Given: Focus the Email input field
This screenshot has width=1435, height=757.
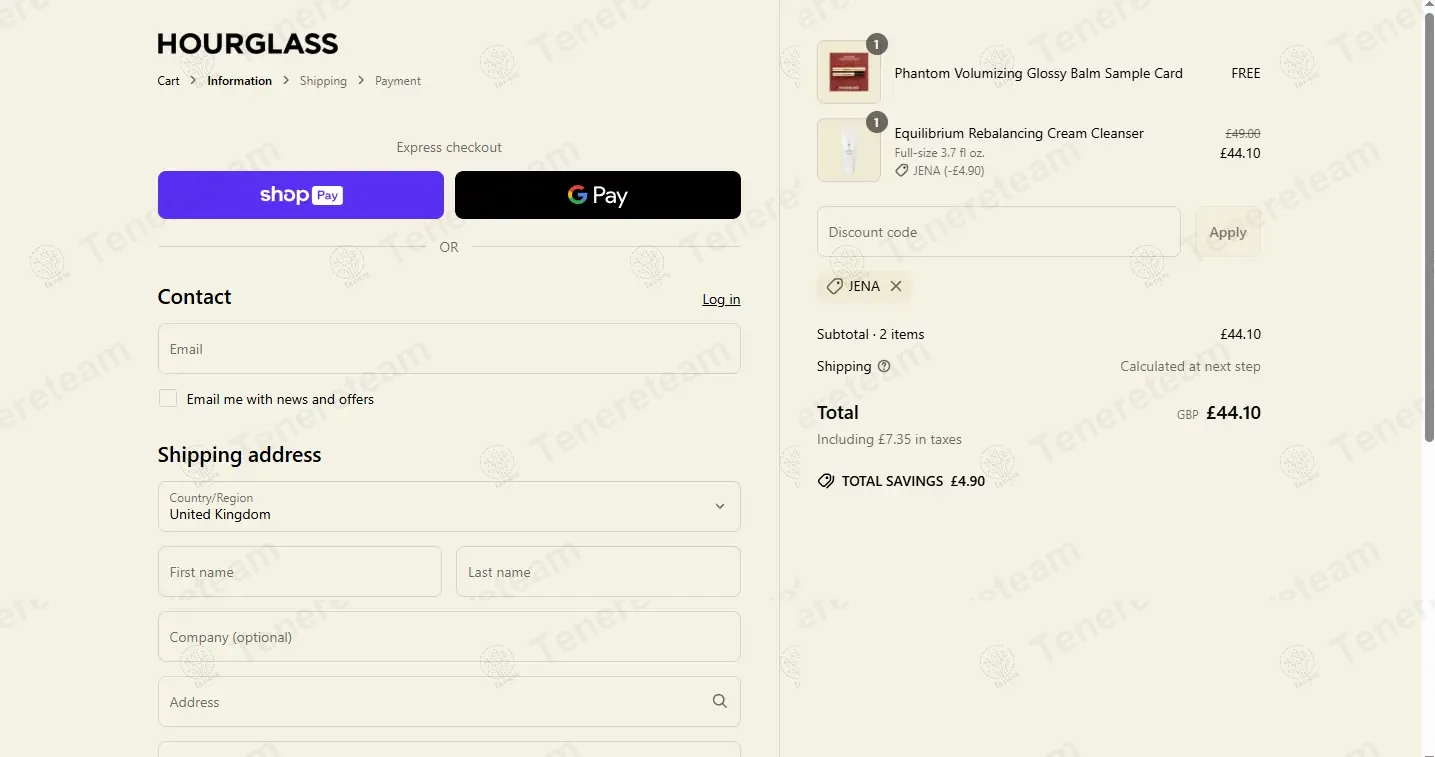Looking at the screenshot, I should click(x=449, y=349).
